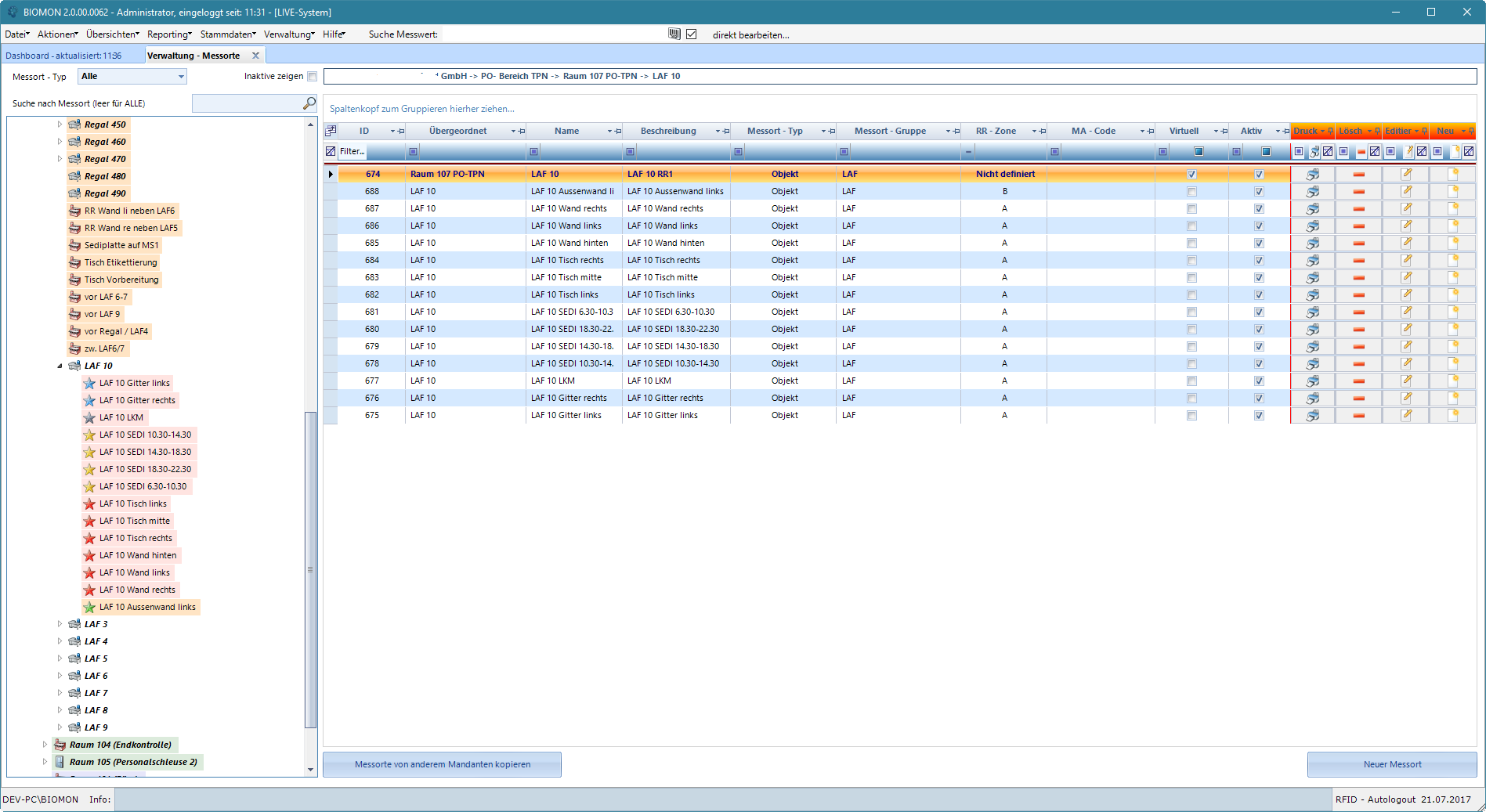Click the filter row edit icon
The image size is (1486, 812).
pyautogui.click(x=331, y=151)
